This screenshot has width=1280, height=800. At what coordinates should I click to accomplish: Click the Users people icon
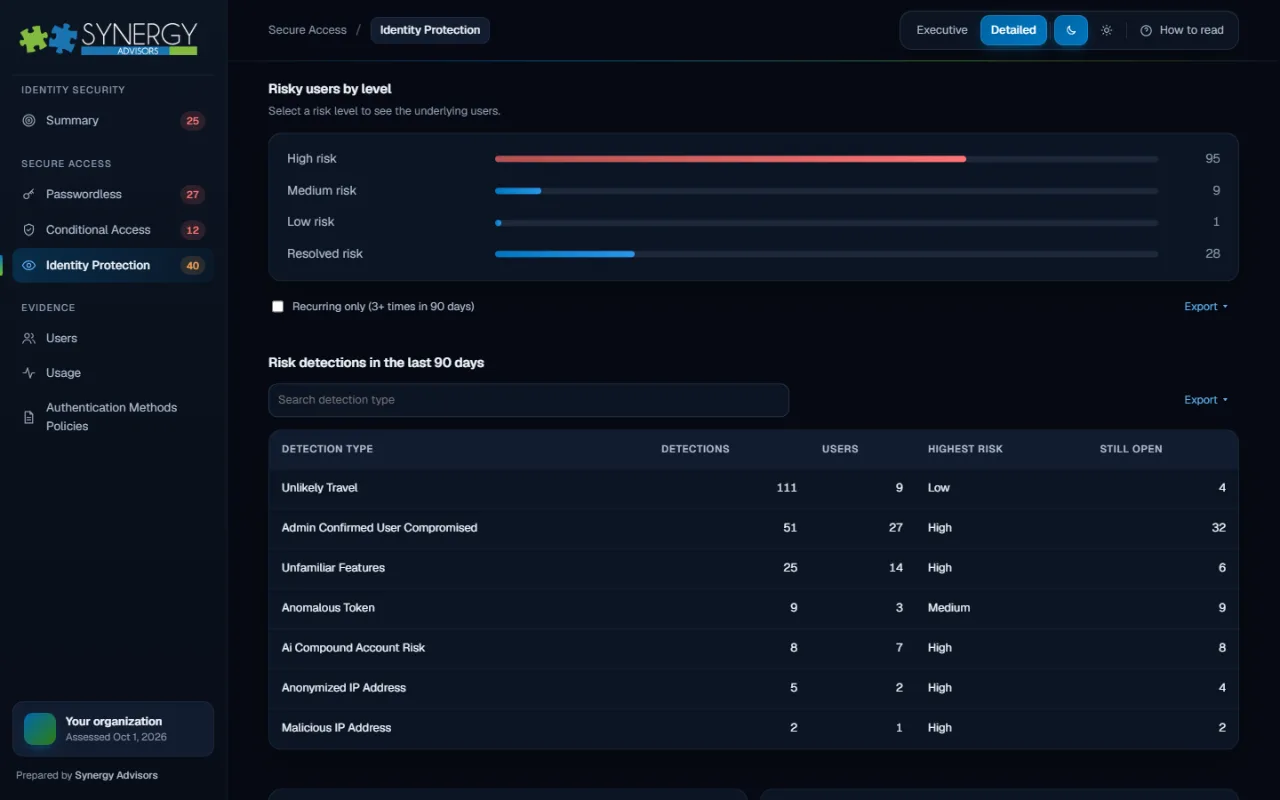(29, 338)
